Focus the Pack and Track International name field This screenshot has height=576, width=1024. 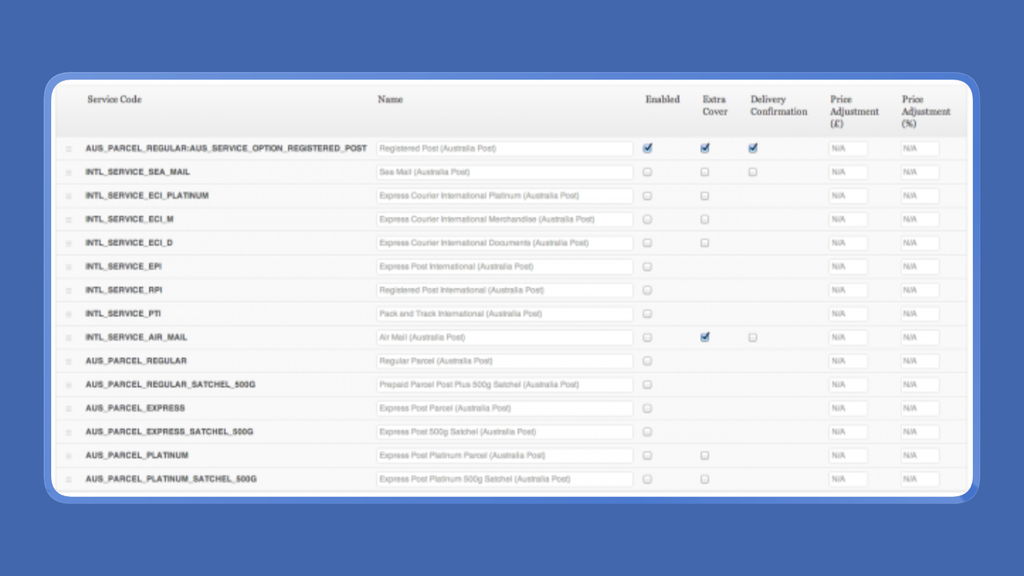point(505,314)
